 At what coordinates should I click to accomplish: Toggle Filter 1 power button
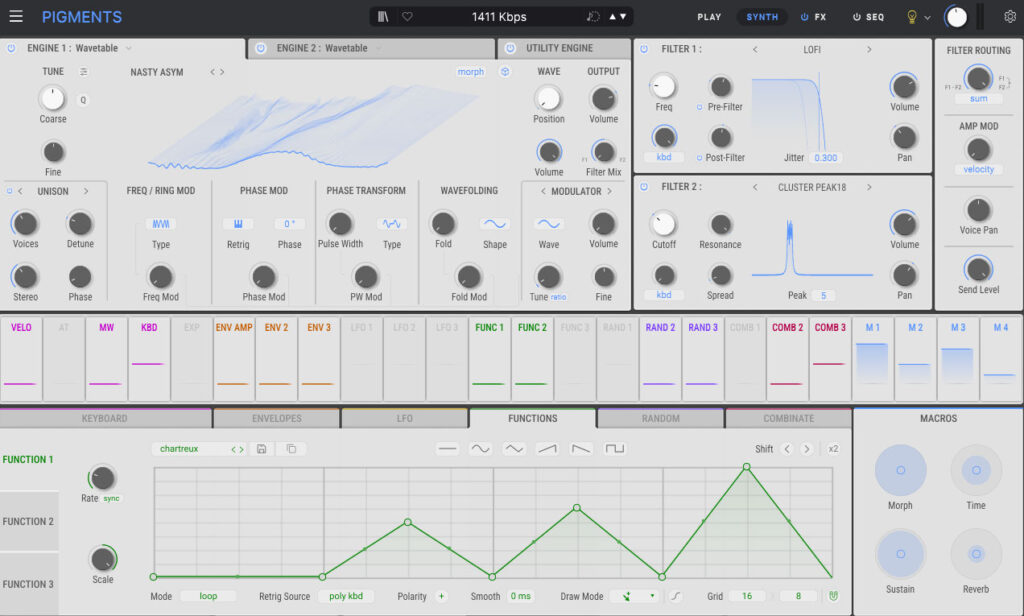tap(644, 49)
